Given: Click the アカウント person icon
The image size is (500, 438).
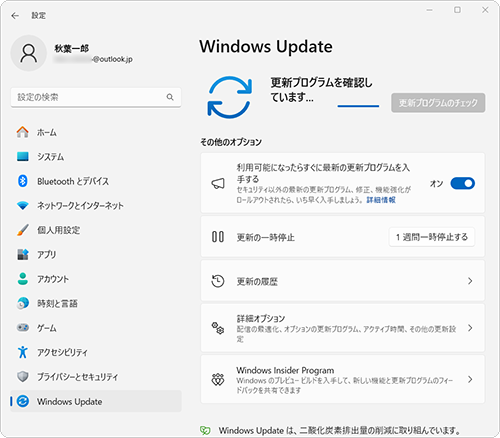Looking at the screenshot, I should [x=23, y=279].
